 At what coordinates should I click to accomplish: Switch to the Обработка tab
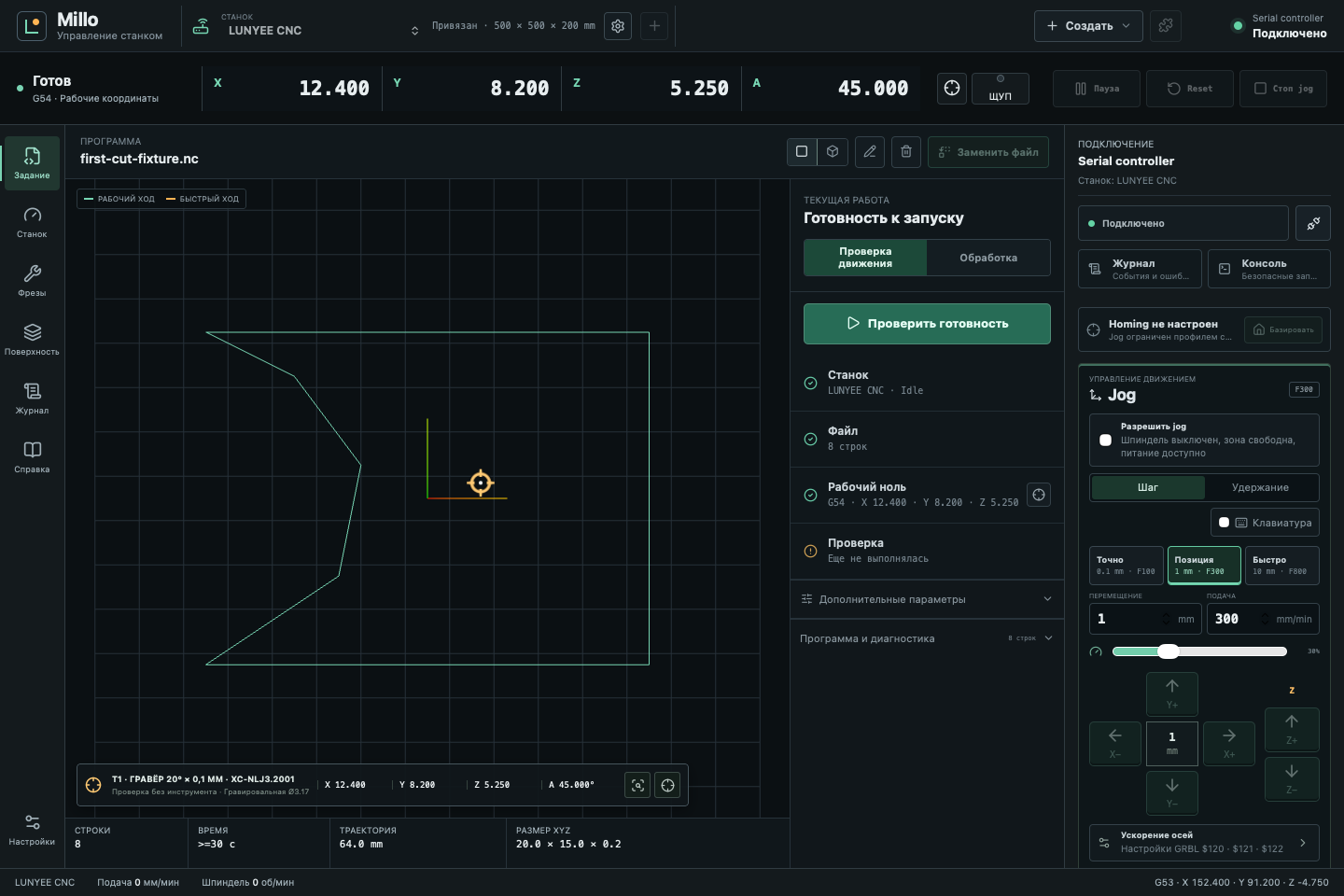[988, 258]
